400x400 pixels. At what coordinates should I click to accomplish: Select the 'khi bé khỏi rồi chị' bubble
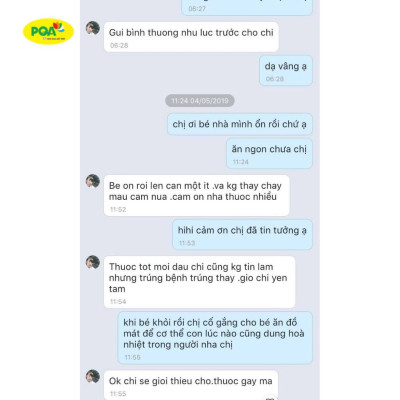click(x=215, y=338)
